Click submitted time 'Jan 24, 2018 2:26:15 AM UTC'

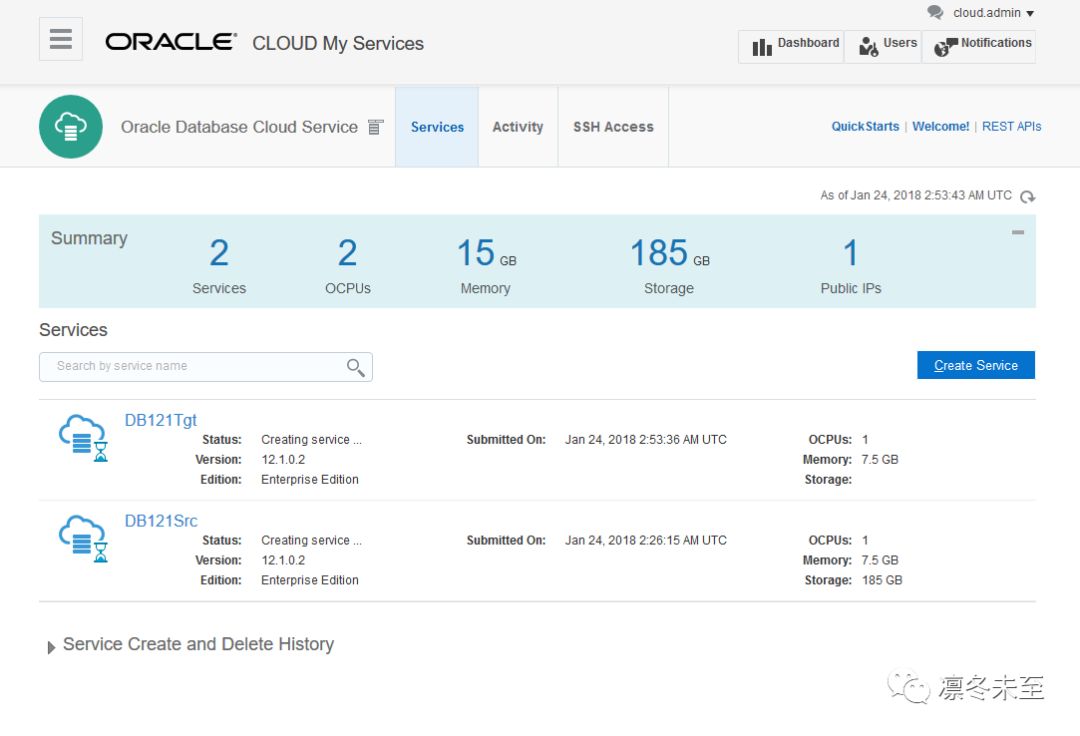click(x=646, y=540)
